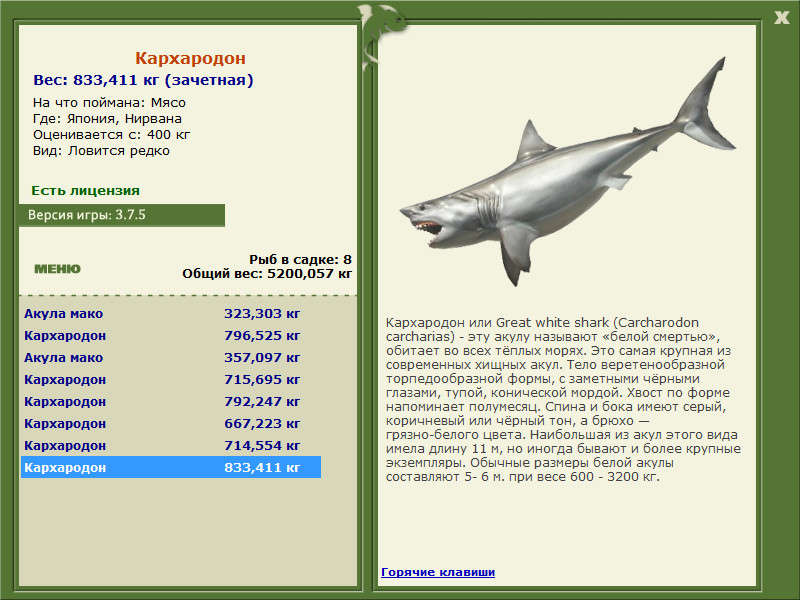Select Кархародон 715,695 кг row
The width and height of the screenshot is (800, 600).
[171, 379]
